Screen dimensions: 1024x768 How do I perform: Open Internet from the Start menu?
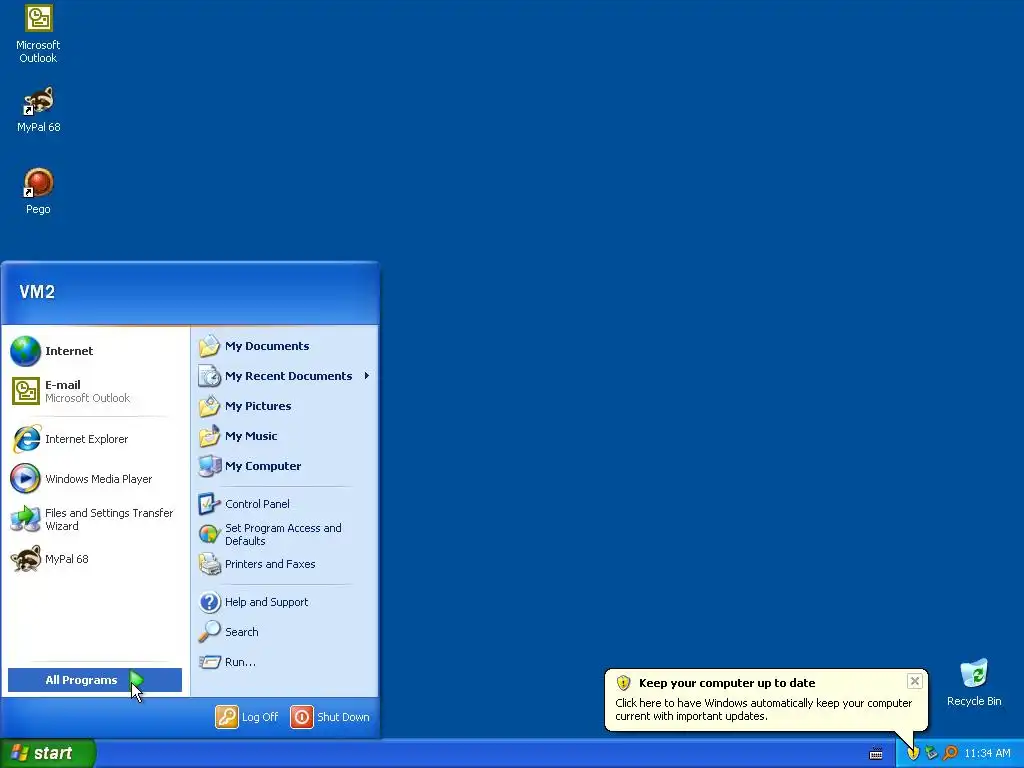tap(95, 351)
